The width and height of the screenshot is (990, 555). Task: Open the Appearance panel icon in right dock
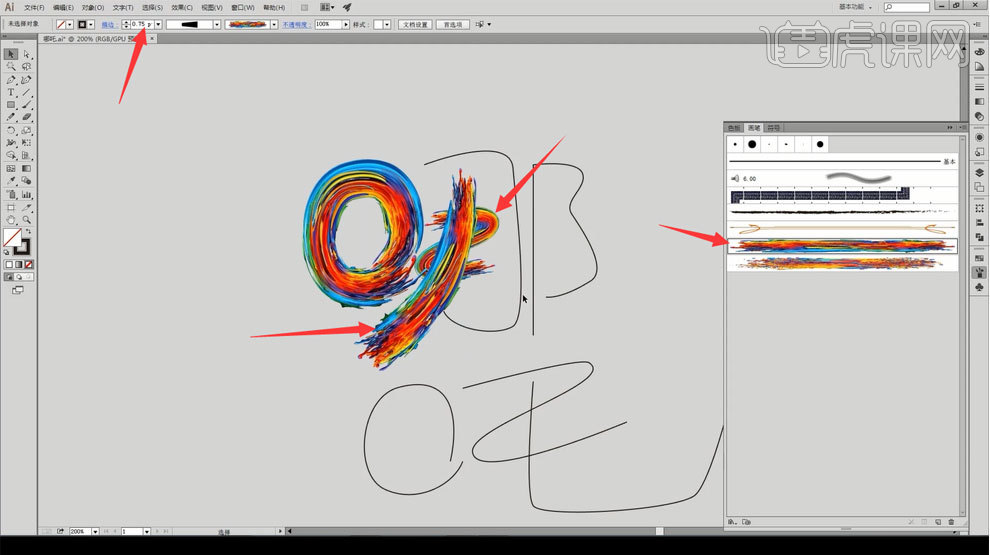coord(979,137)
